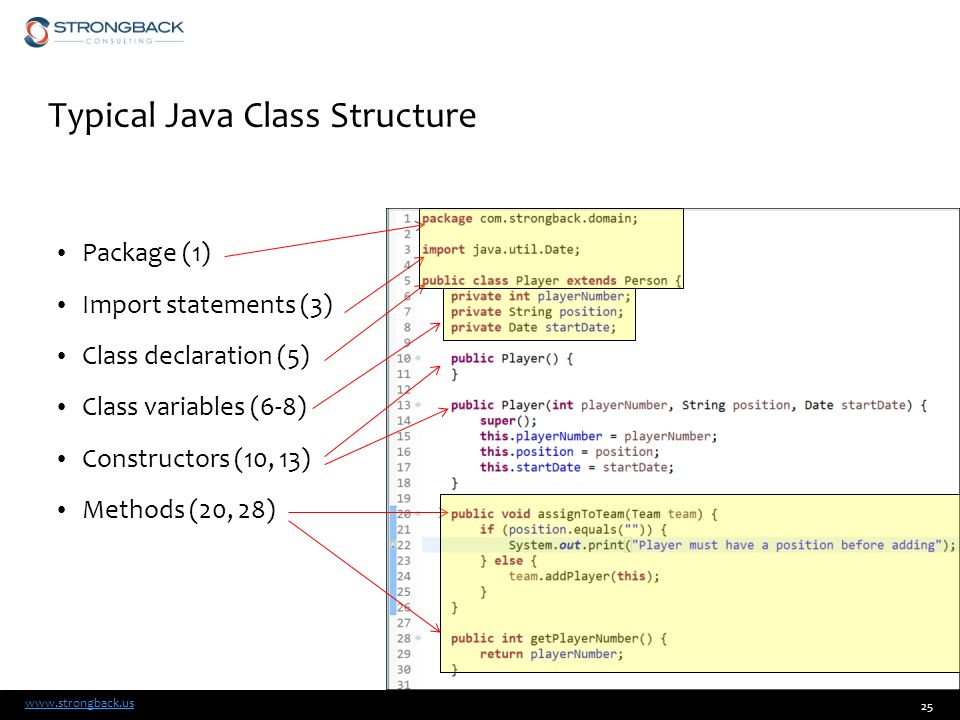Click the System.out.print statement line
960x720 pixels.
(732, 545)
